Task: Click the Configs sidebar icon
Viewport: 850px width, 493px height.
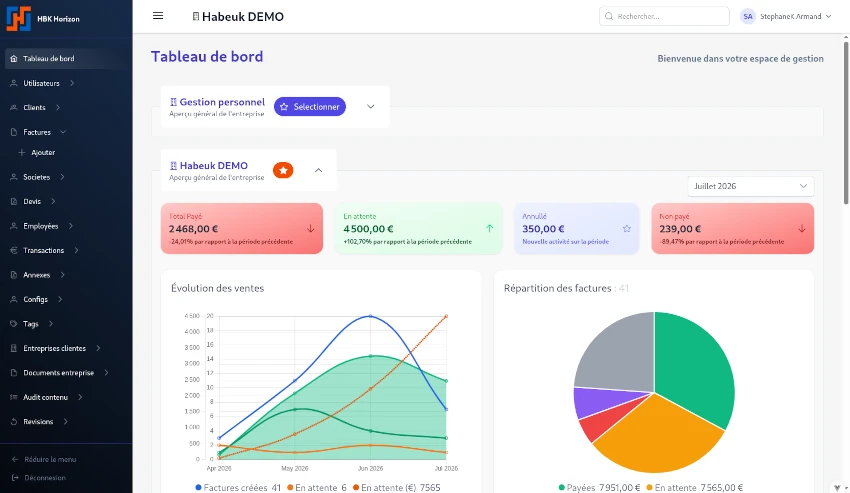Action: point(14,299)
